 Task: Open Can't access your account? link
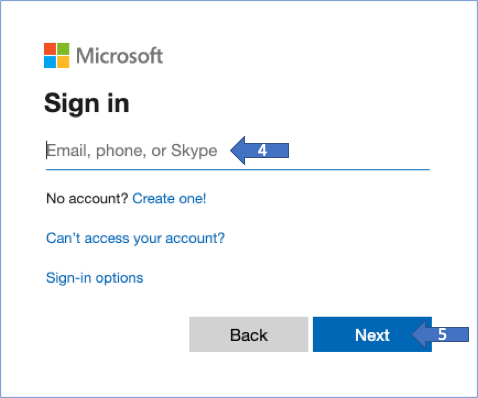click(135, 238)
